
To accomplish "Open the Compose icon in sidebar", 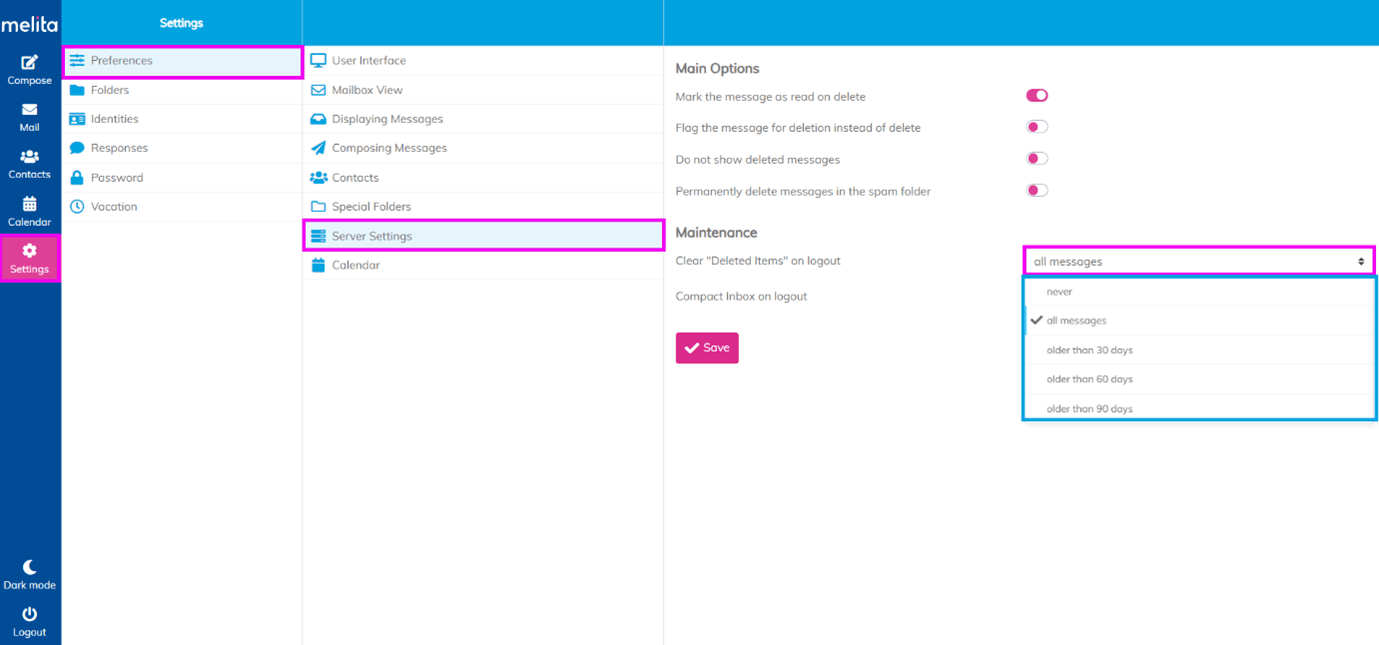I will click(29, 69).
